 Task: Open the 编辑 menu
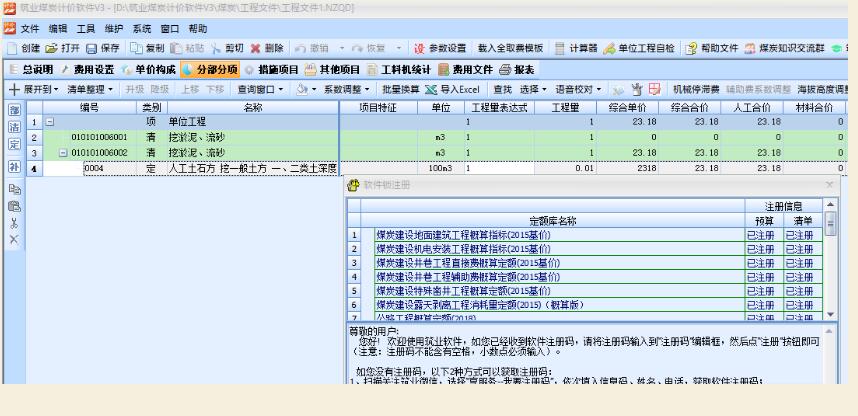tap(58, 28)
